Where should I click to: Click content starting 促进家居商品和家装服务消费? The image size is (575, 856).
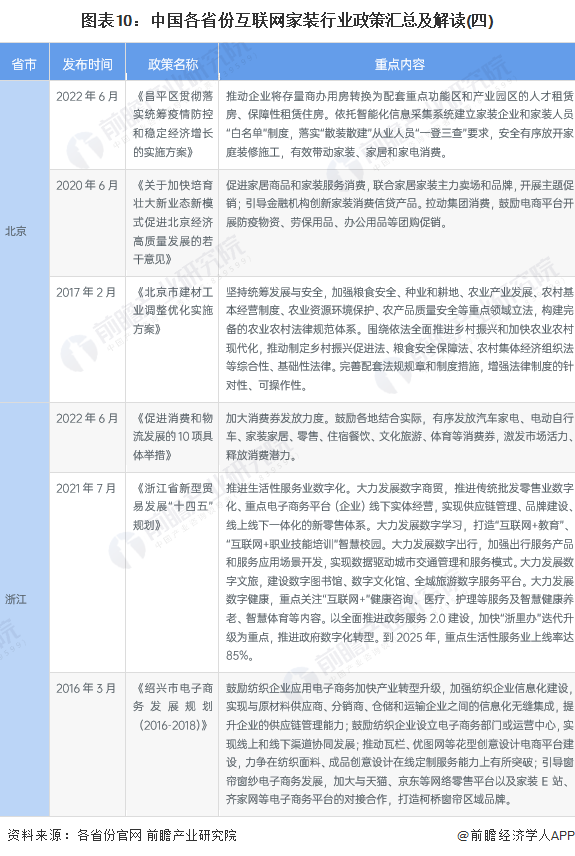click(400, 204)
